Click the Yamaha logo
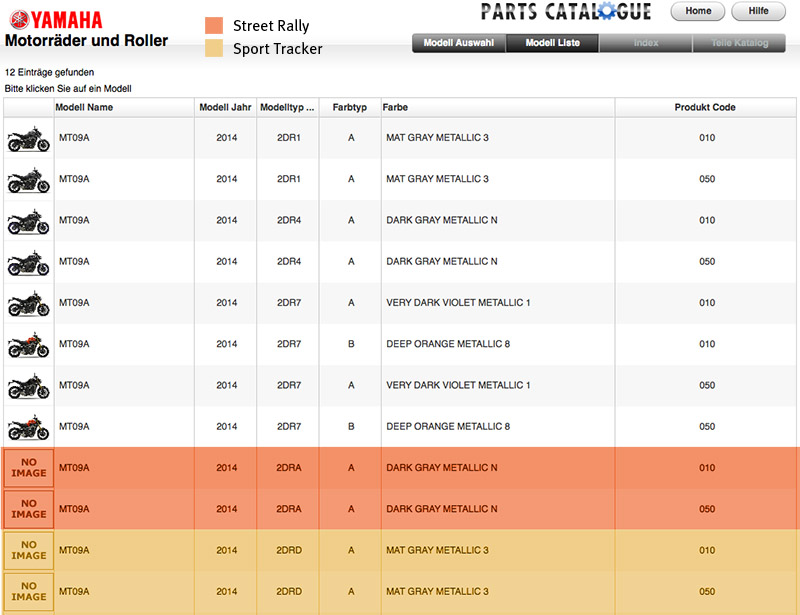 pyautogui.click(x=54, y=19)
